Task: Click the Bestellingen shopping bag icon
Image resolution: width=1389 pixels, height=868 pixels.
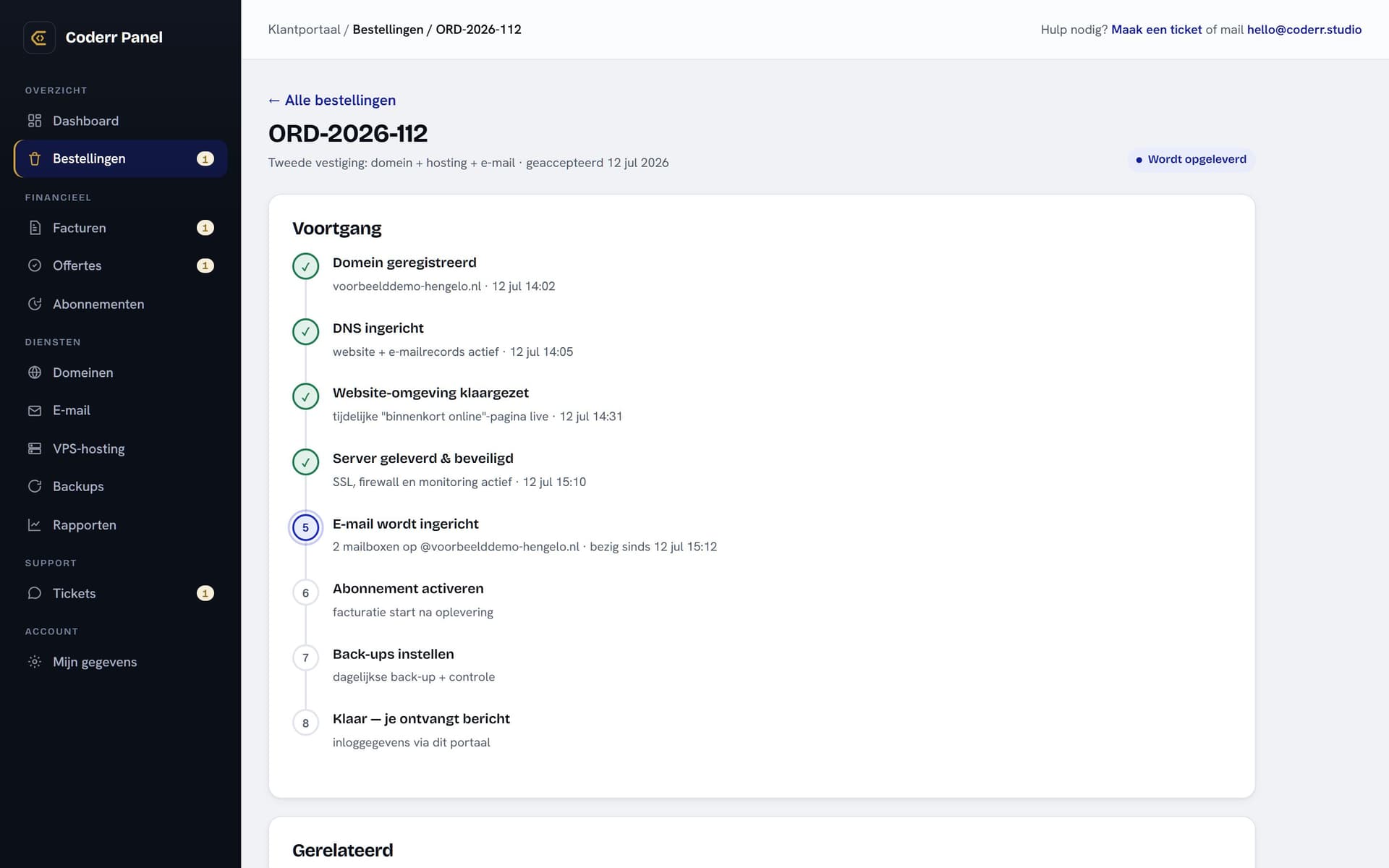Action: pos(35,158)
